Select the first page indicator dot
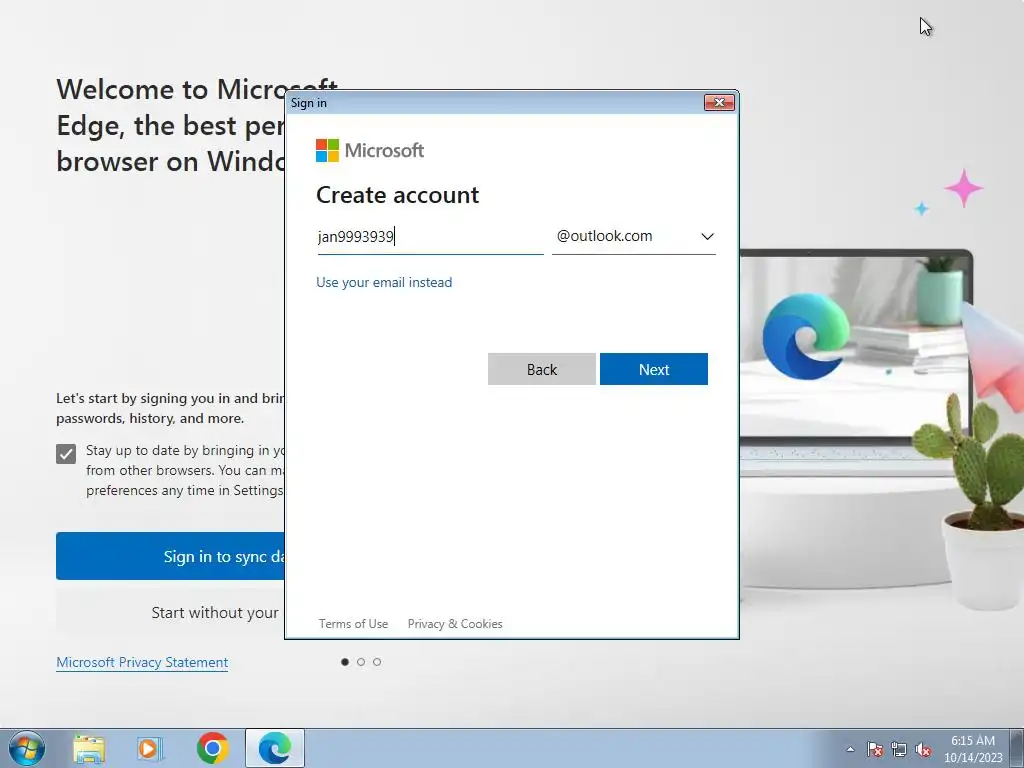The height and width of the screenshot is (768, 1024). tap(345, 662)
